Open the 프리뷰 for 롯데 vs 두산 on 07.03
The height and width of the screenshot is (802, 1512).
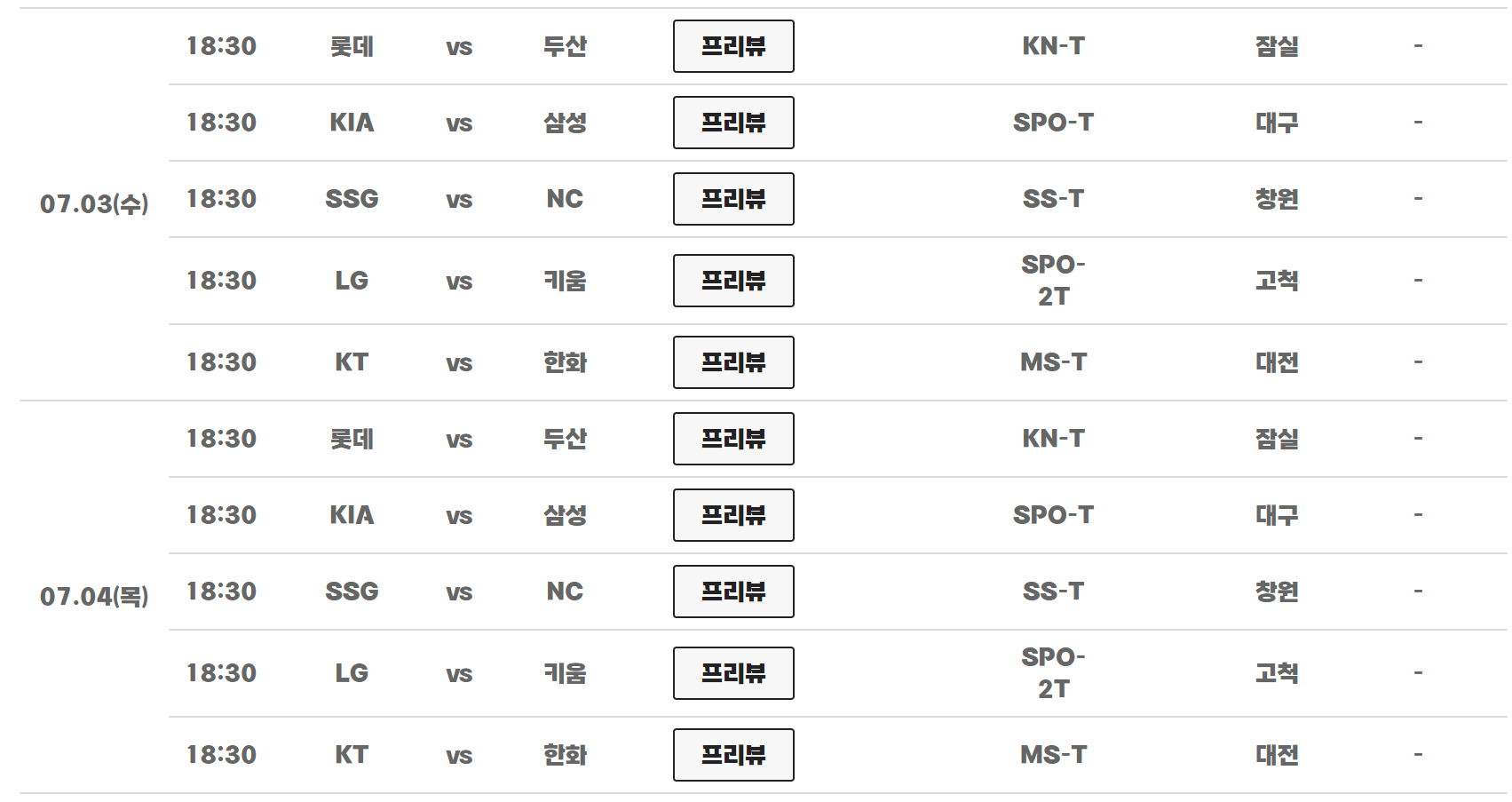click(732, 47)
